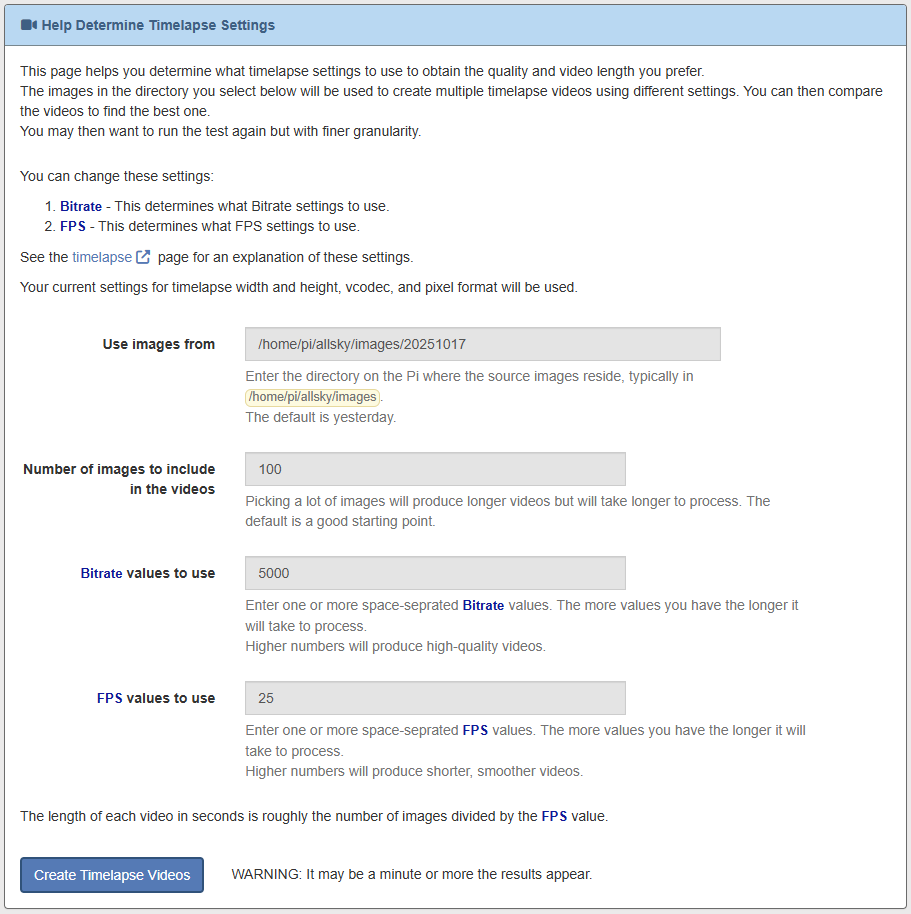Image resolution: width=911 pixels, height=914 pixels.
Task: Click FPS link in 'FPS values to use' label
Action: (110, 698)
